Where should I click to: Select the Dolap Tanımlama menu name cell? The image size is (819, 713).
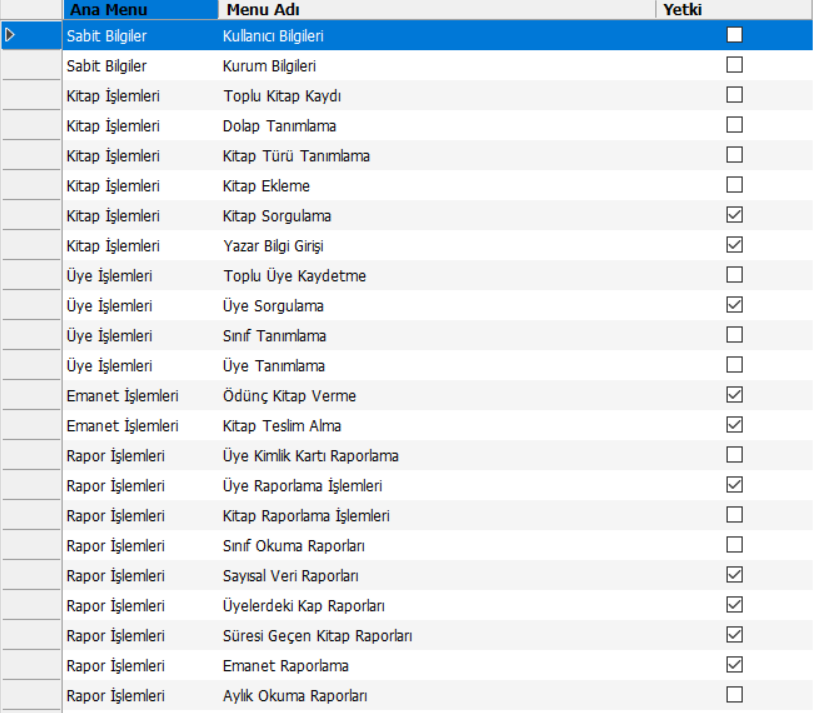pyautogui.click(x=280, y=126)
